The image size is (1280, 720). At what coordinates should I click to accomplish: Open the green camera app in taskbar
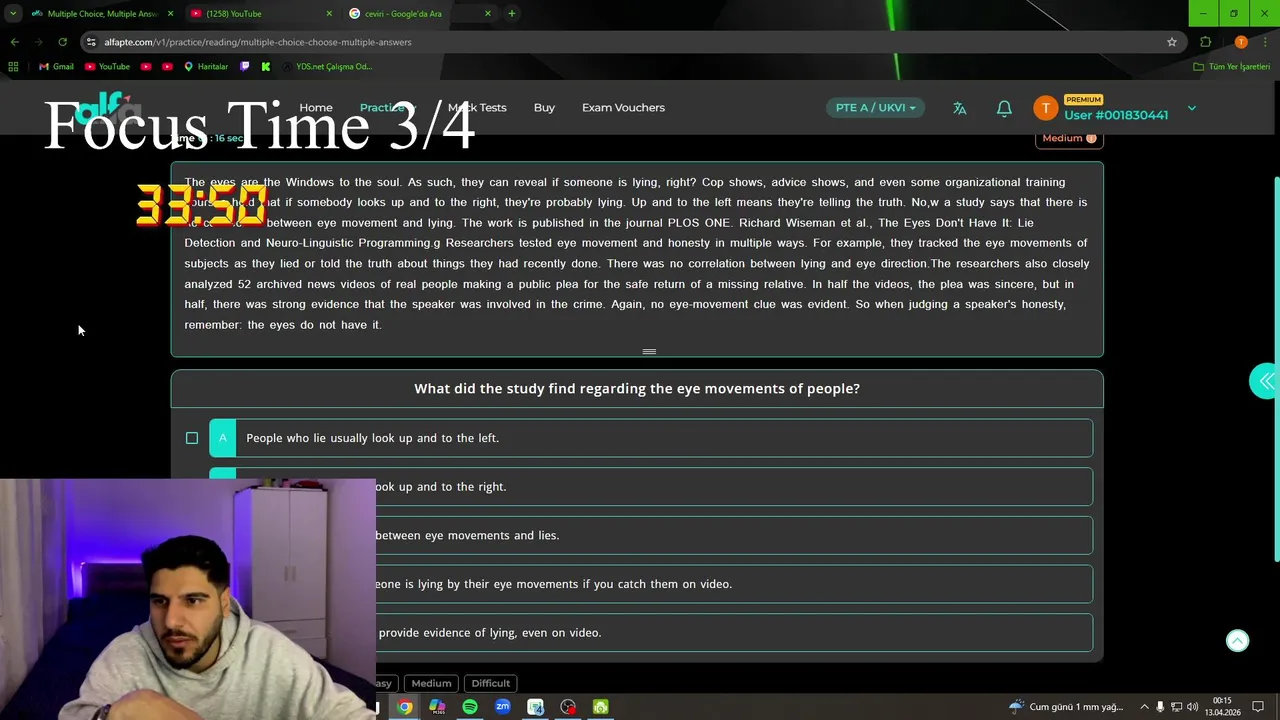coord(600,707)
